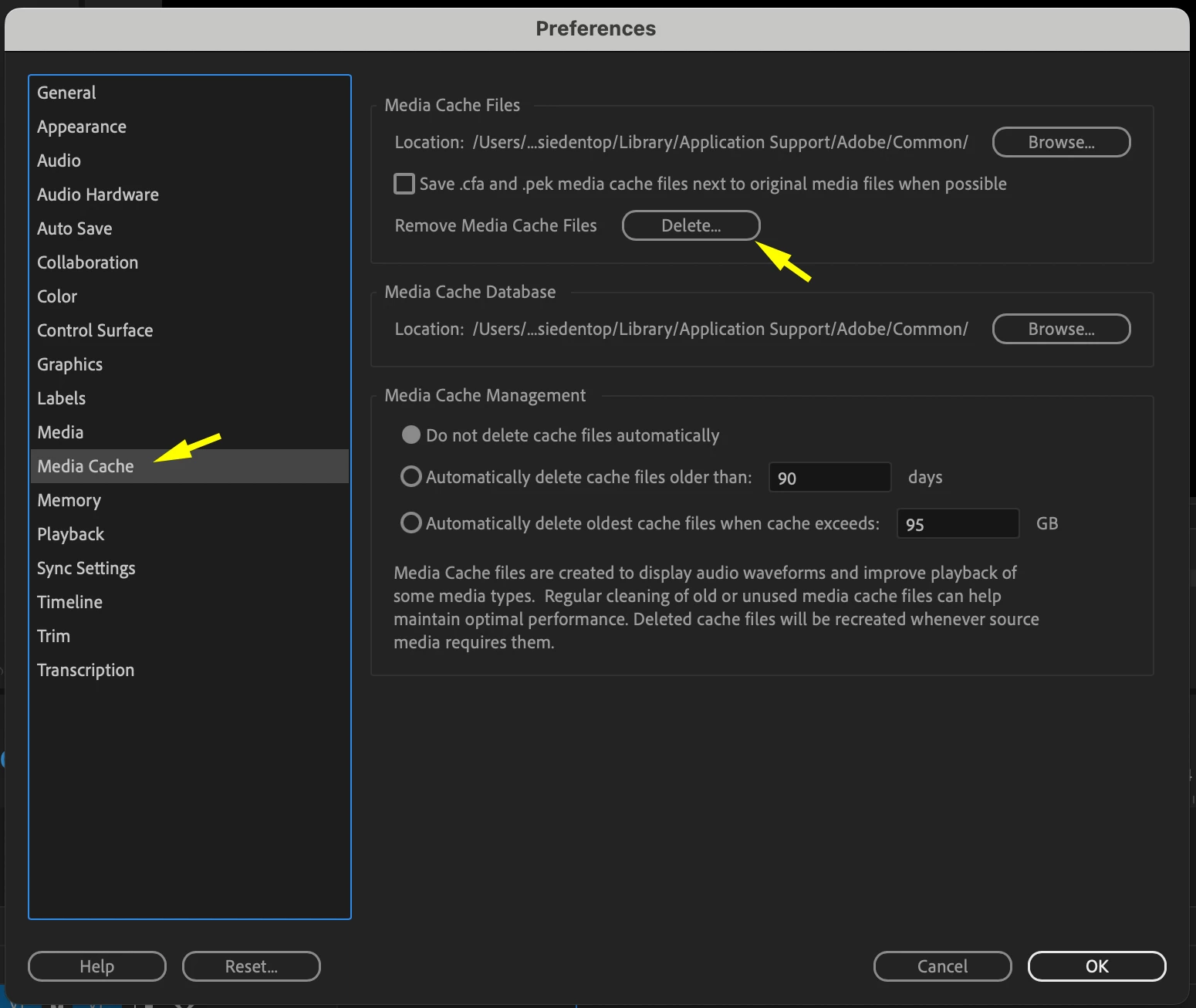1196x1008 pixels.
Task: Click the Remove Media Cache Files label
Action: pyautogui.click(x=496, y=225)
